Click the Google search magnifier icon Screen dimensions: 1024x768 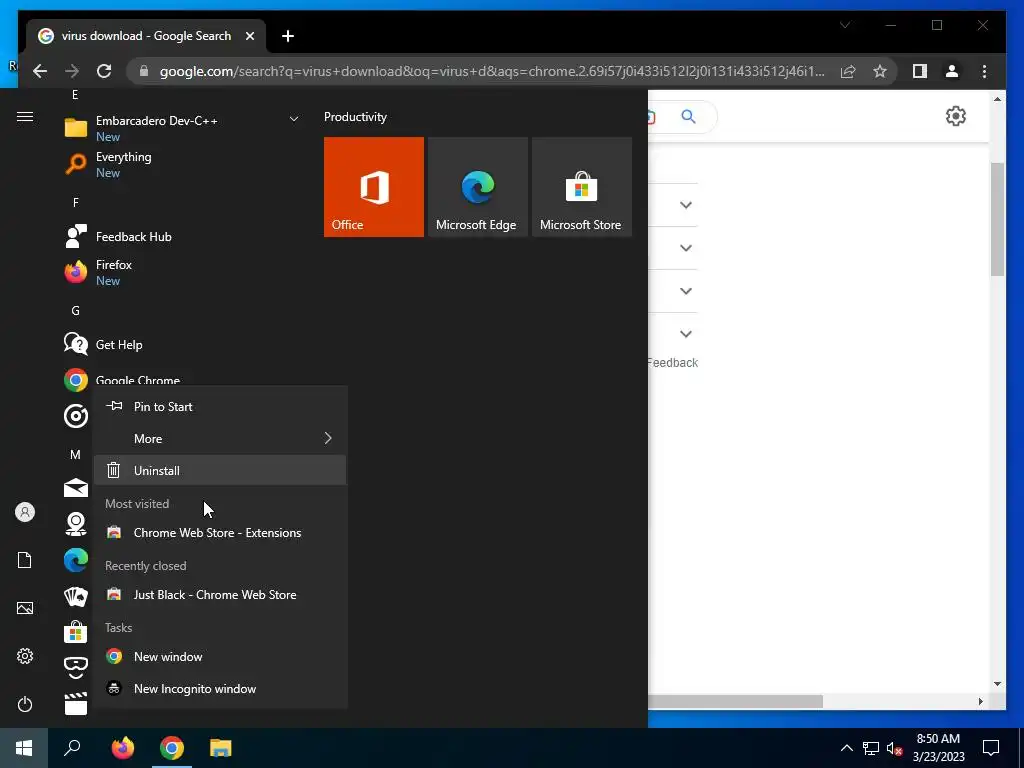point(688,117)
